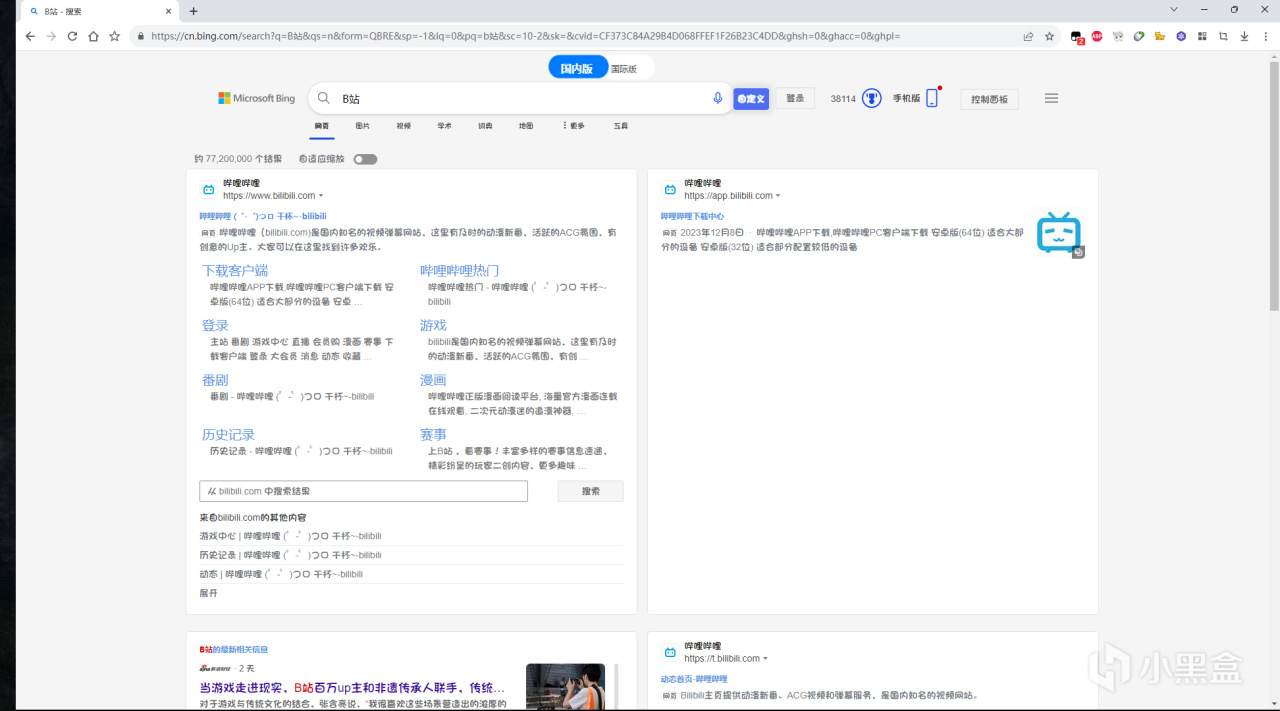Viewport: 1280px width, 711px height.
Task: Open the 历史记录 sitelink
Action: point(228,434)
